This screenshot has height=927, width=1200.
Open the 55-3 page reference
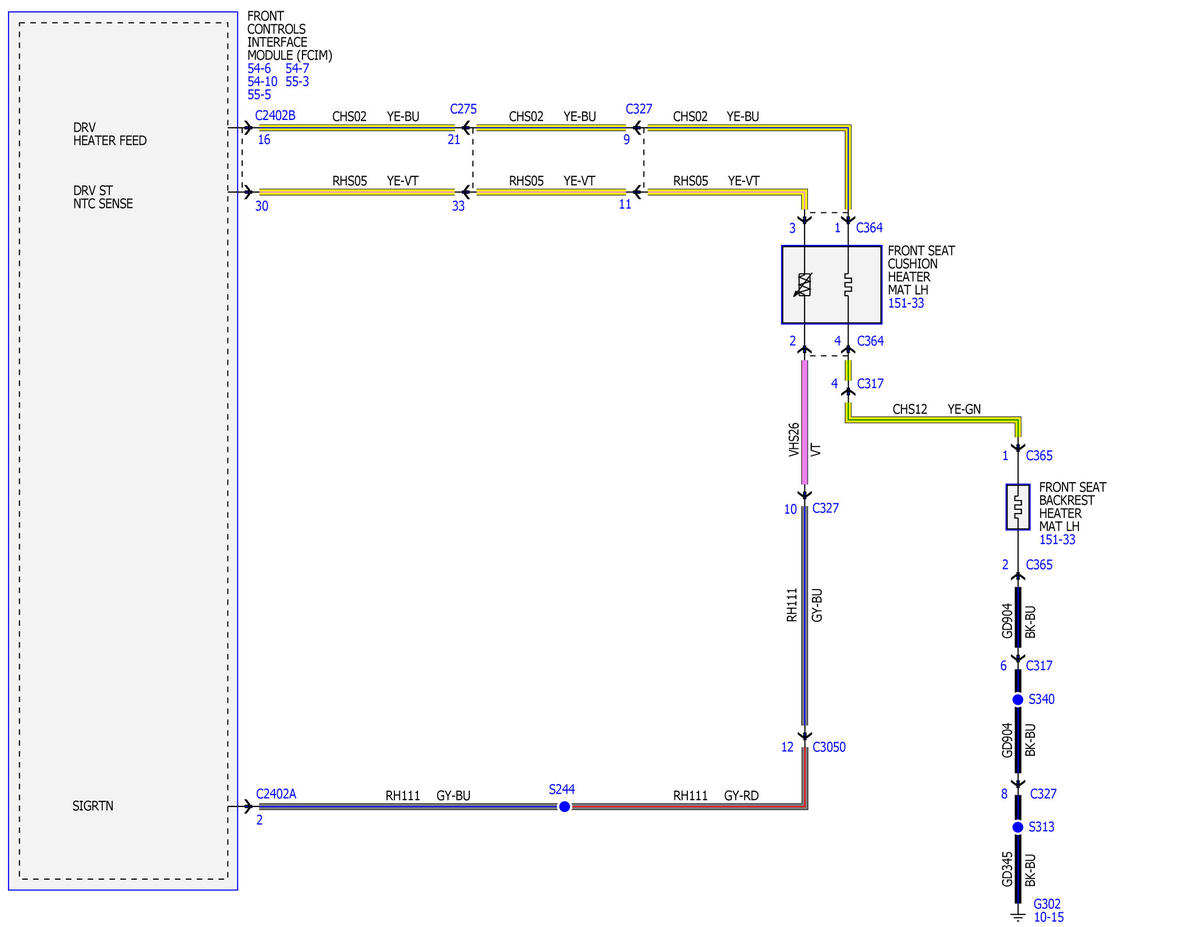click(297, 81)
